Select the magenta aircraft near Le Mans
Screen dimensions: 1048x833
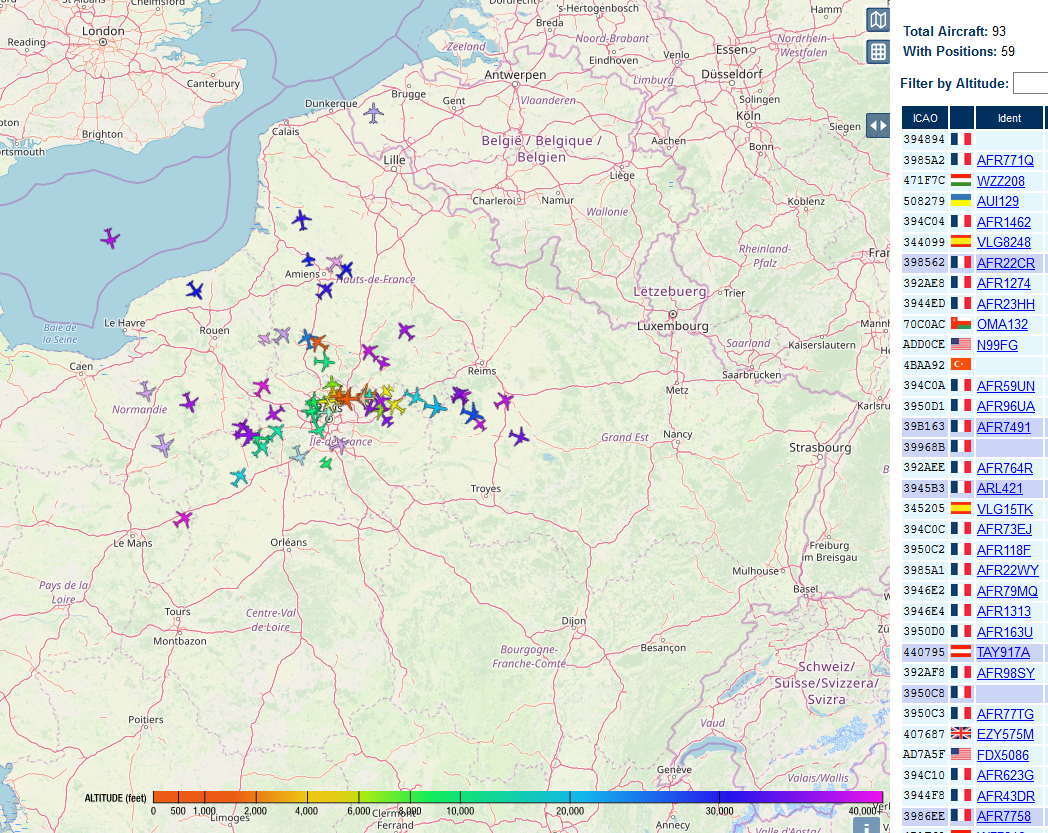click(180, 518)
